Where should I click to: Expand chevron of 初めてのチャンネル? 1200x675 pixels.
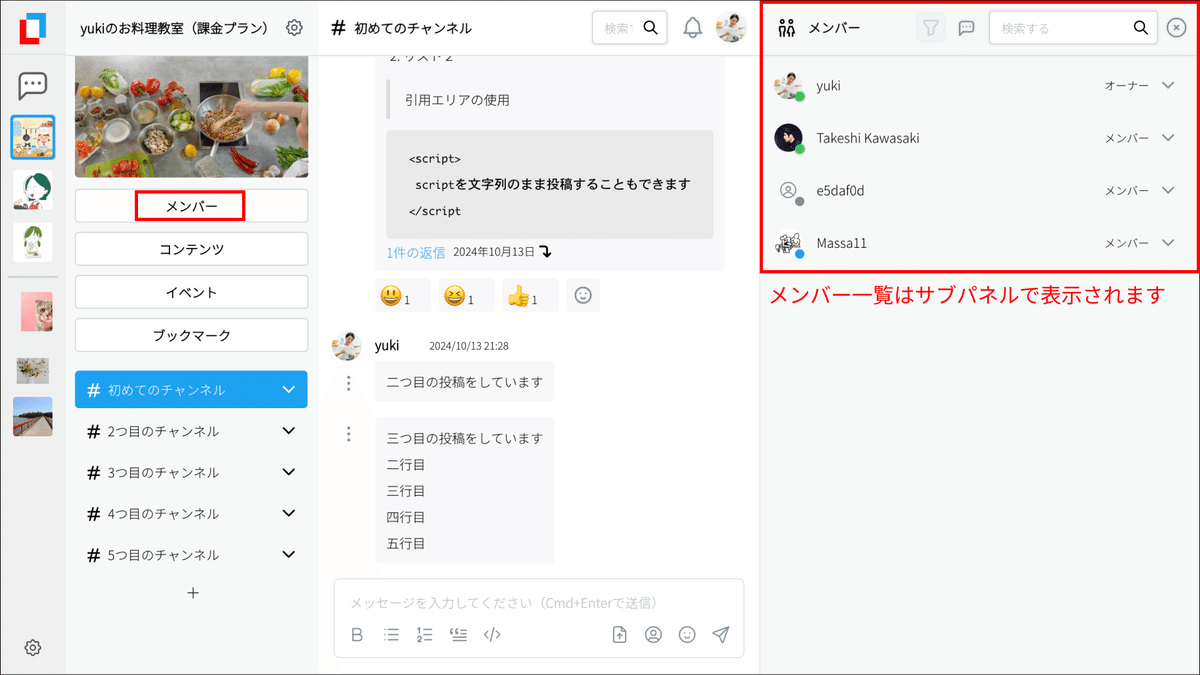pos(289,389)
